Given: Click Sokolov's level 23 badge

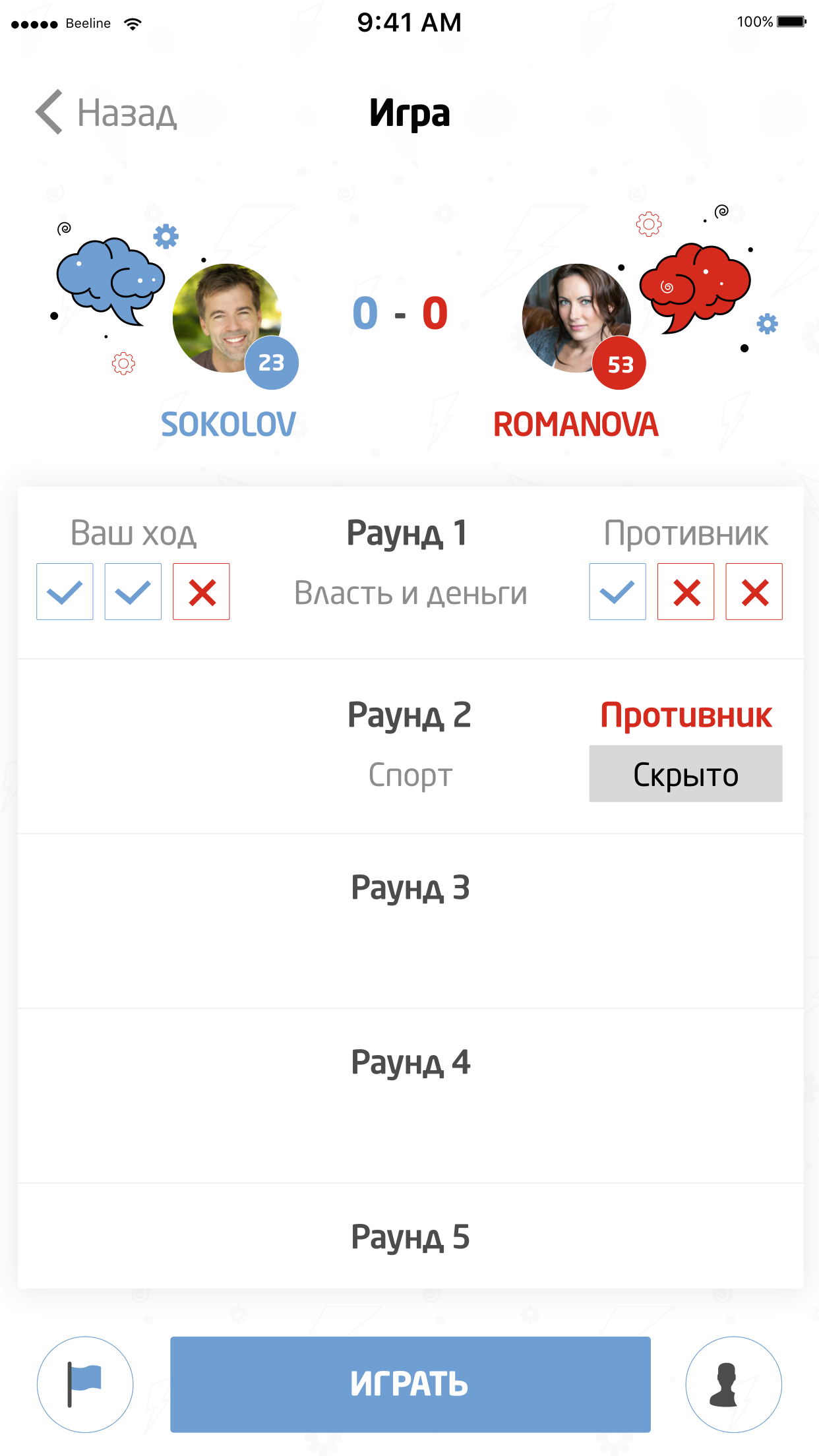Looking at the screenshot, I should pyautogui.click(x=272, y=363).
